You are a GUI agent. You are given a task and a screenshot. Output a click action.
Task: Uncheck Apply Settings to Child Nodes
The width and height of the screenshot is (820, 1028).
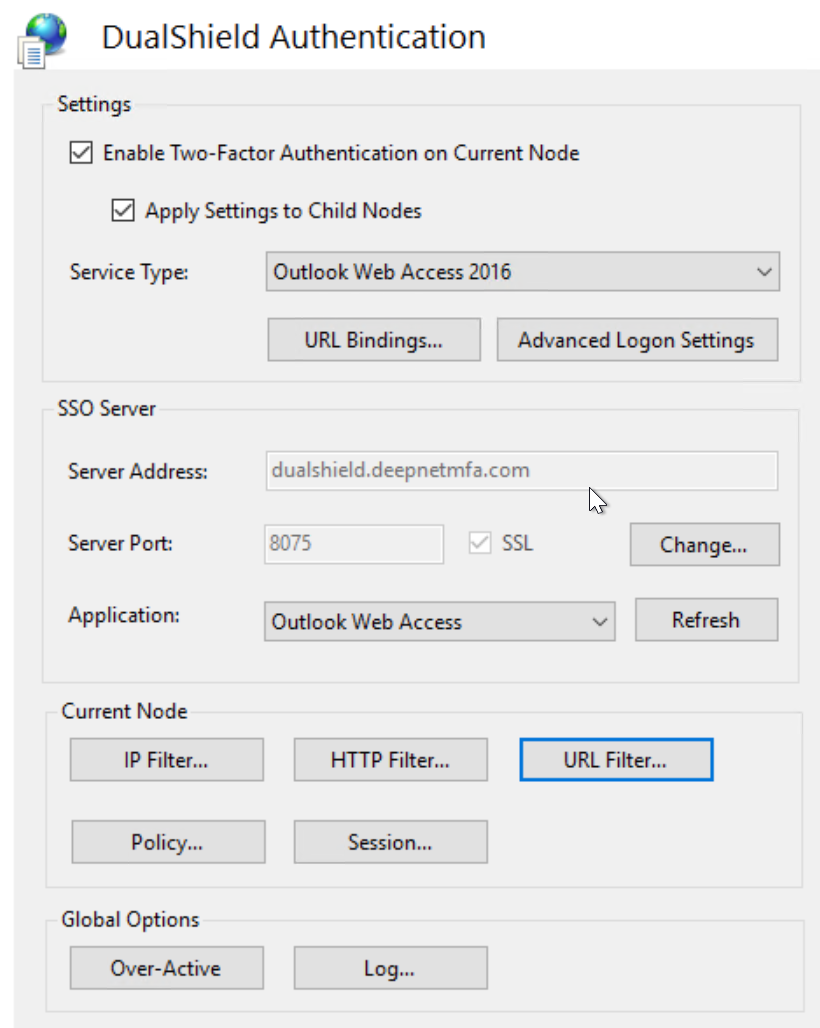pos(122,211)
